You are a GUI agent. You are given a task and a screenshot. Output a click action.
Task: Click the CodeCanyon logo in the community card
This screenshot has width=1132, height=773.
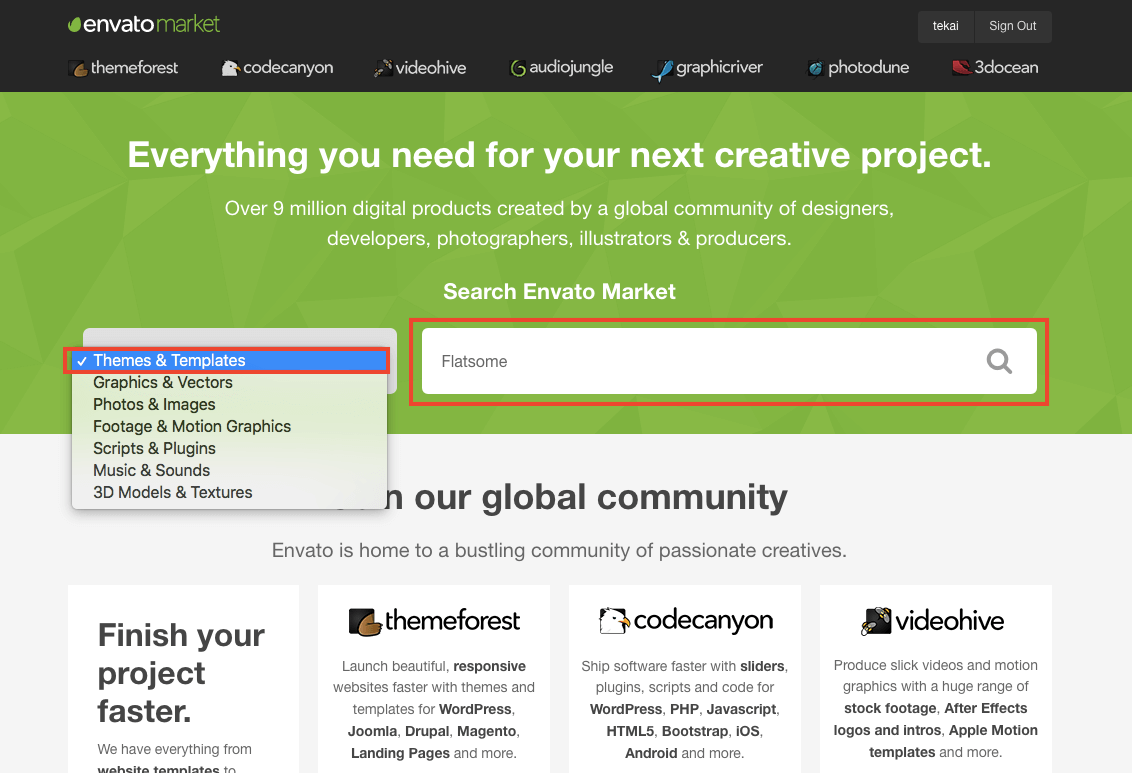tap(685, 621)
